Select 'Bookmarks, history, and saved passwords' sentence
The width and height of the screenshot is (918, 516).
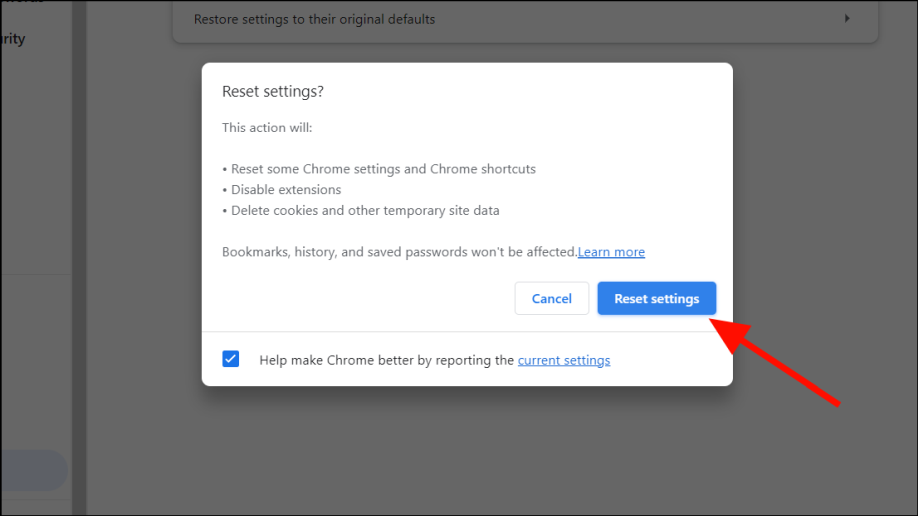pos(400,252)
